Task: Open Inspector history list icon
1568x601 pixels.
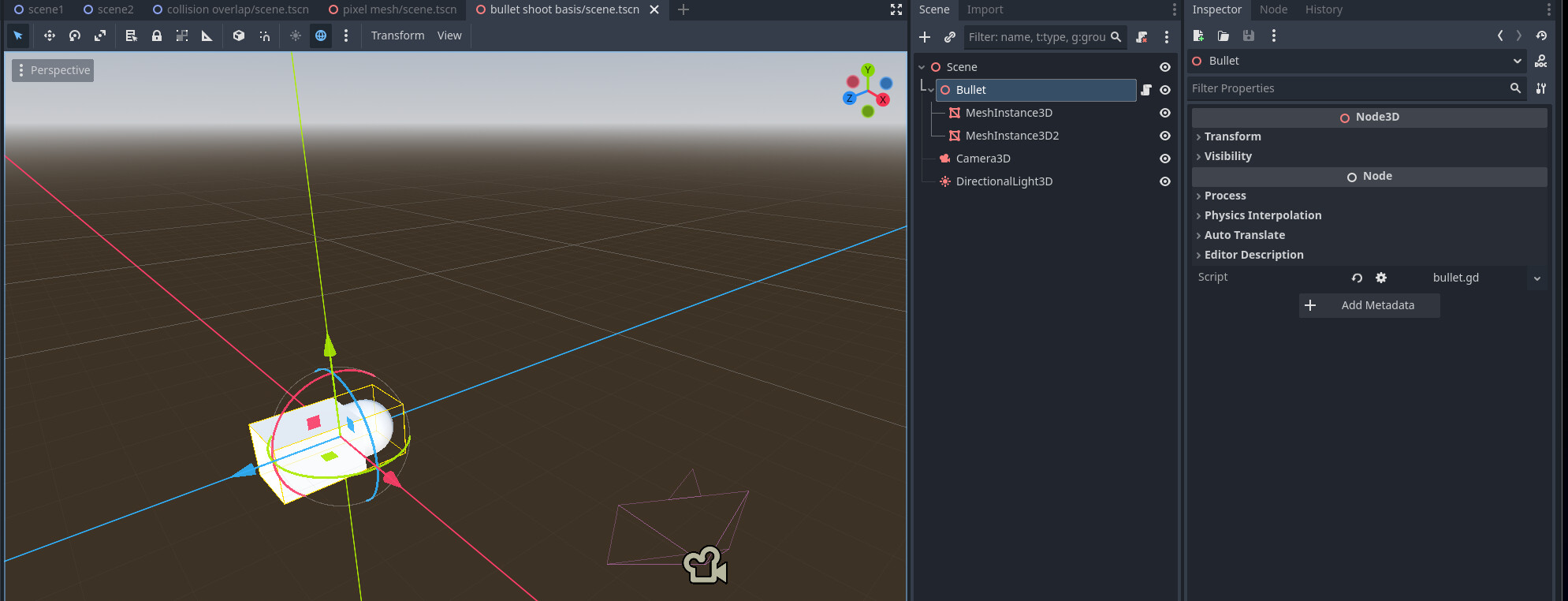Action: click(x=1541, y=35)
